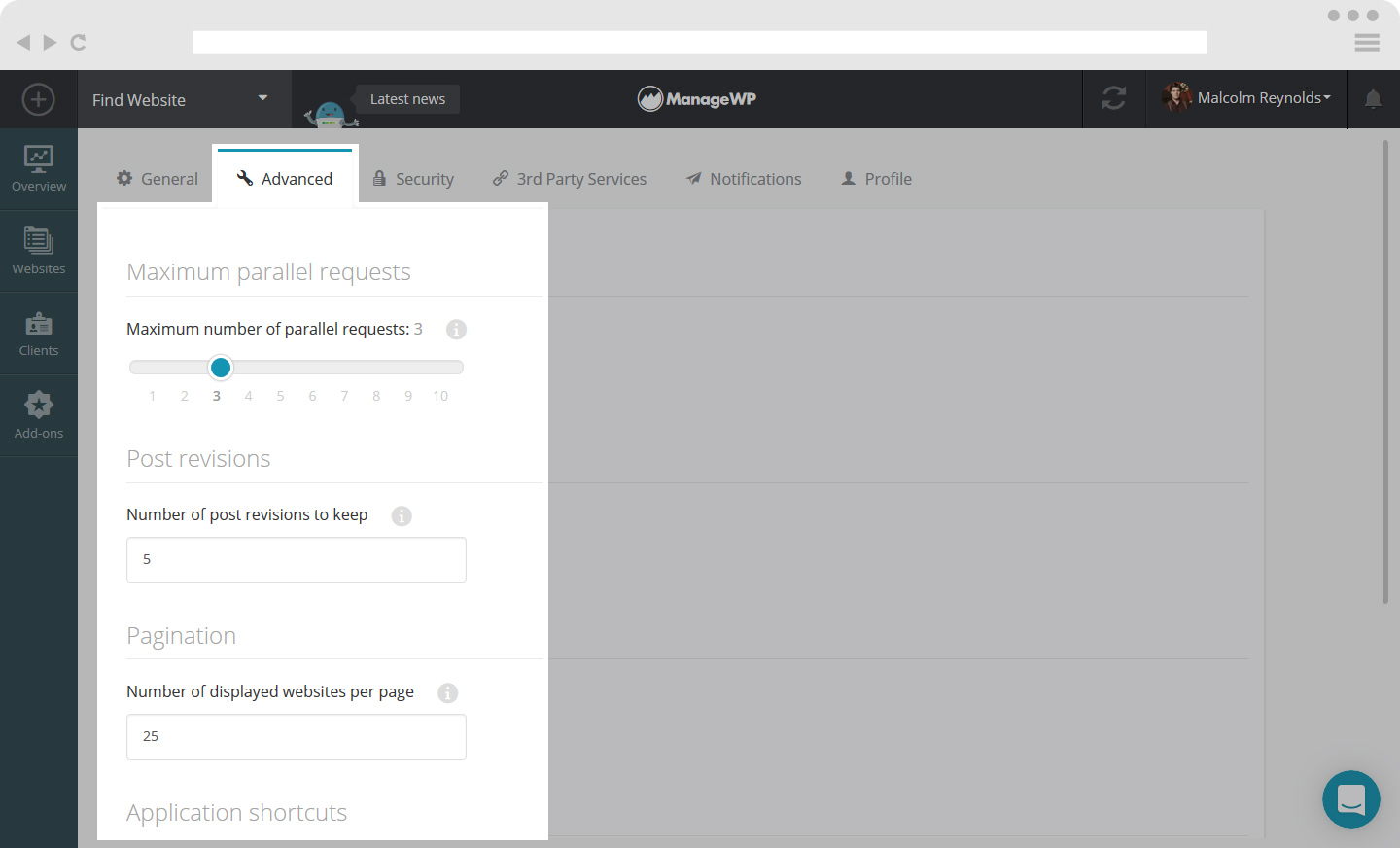
Task: Click the sync refresh icon
Action: (x=1114, y=98)
